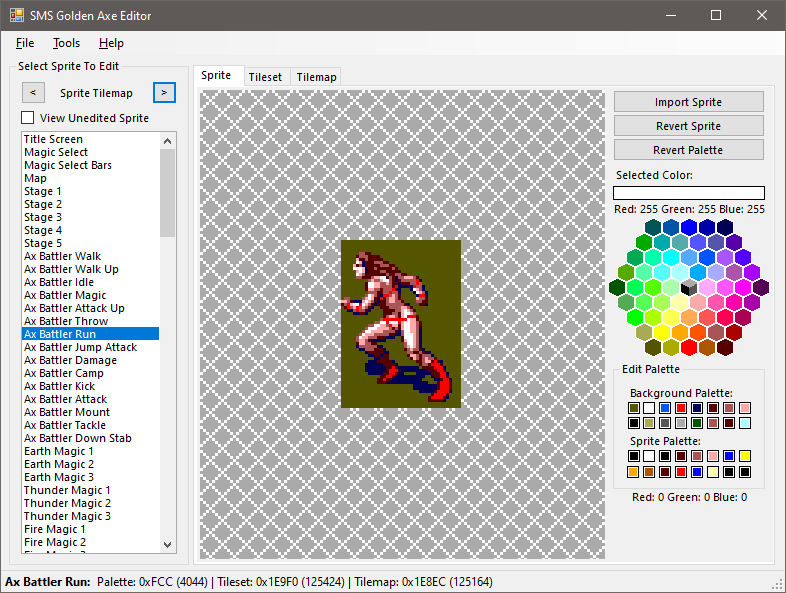Select Ax Battler Walk in the list
This screenshot has width=786, height=593.
[x=91, y=256]
